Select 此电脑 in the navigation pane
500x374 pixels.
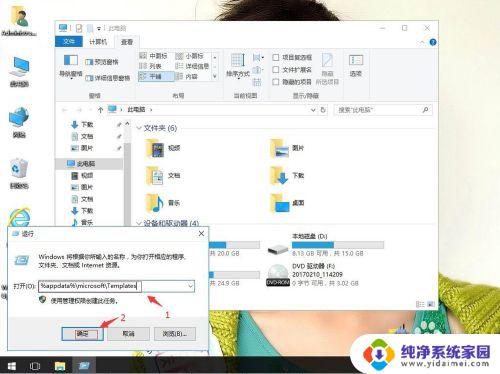pos(89,164)
